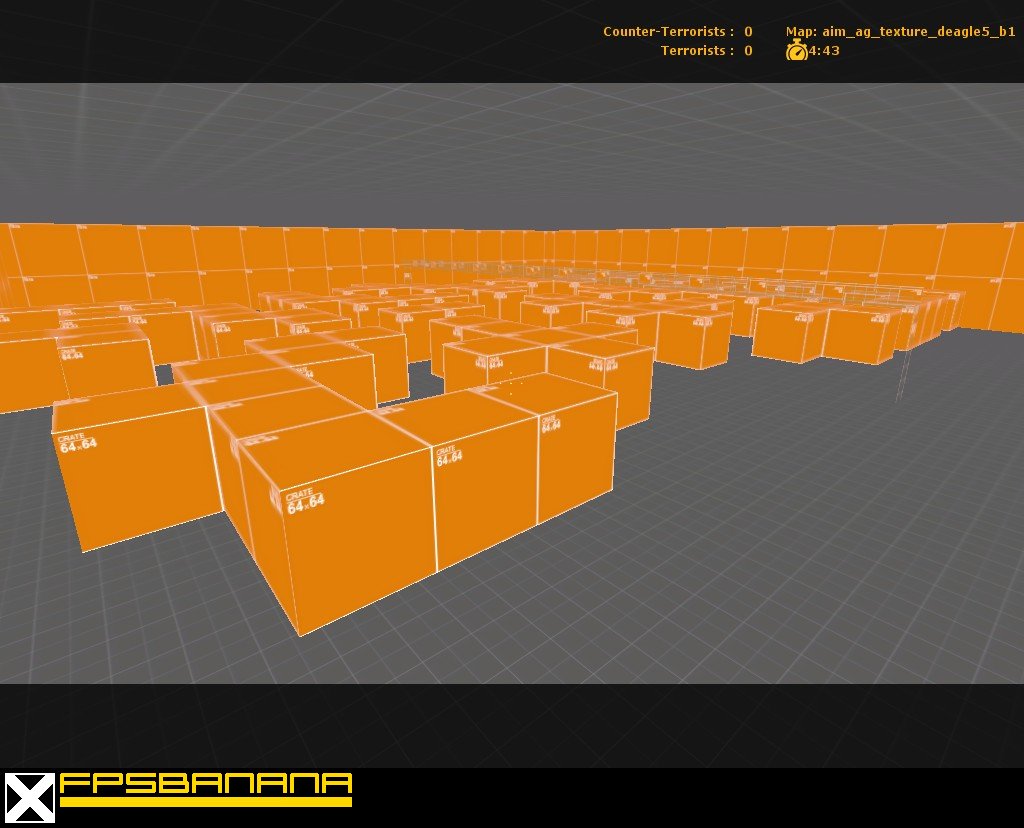Click the FPSBANANA X logo icon
Viewport: 1024px width, 828px height.
point(28,798)
